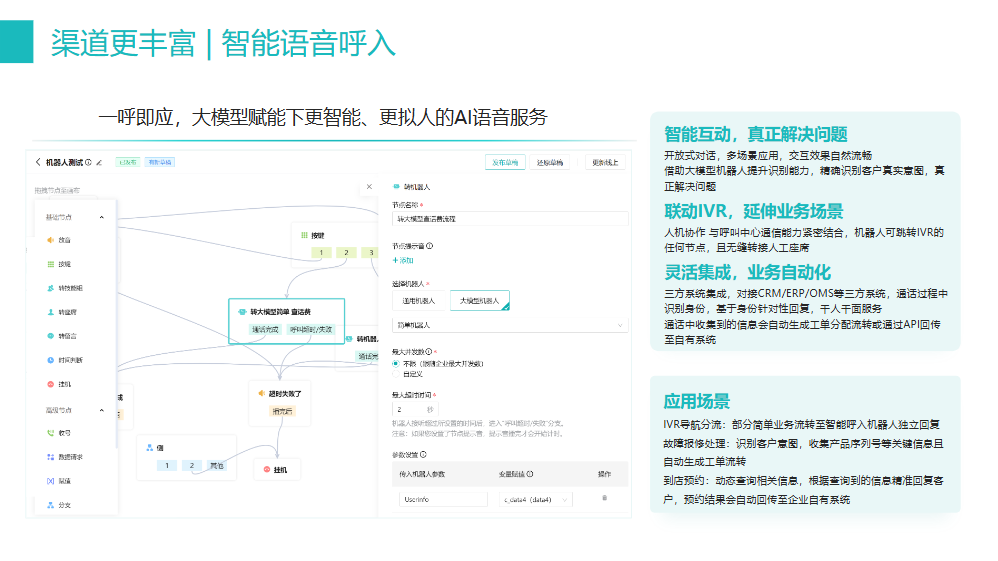
Task: Select the green grid 按键 node in the palette
Action: pos(50,264)
